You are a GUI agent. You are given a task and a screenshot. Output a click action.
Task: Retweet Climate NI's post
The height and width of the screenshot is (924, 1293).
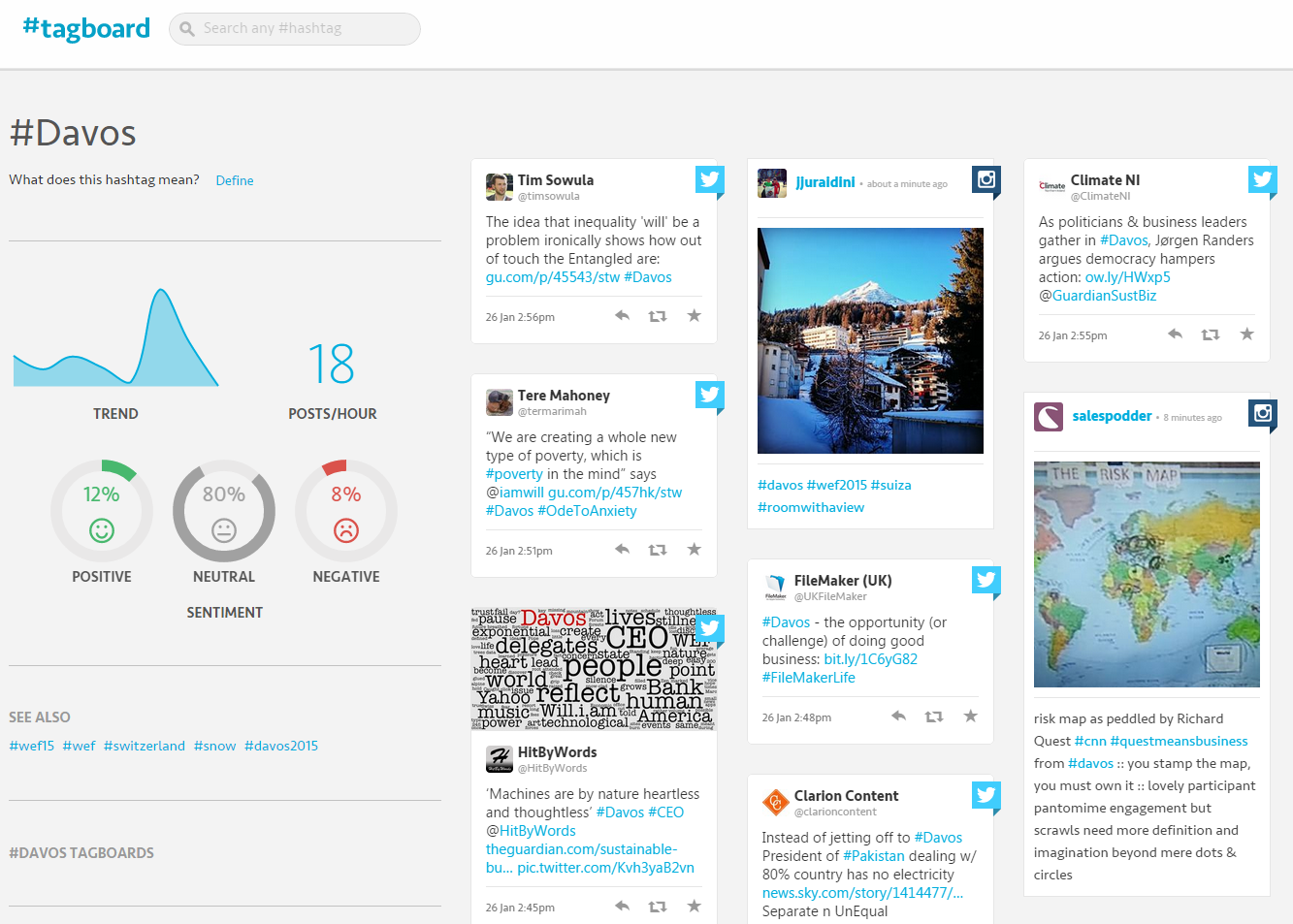click(x=1211, y=335)
